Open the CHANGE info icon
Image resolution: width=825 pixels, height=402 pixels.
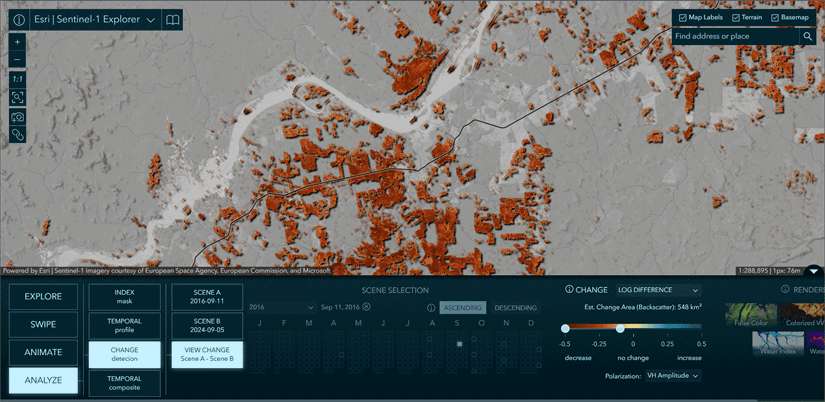[568, 289]
